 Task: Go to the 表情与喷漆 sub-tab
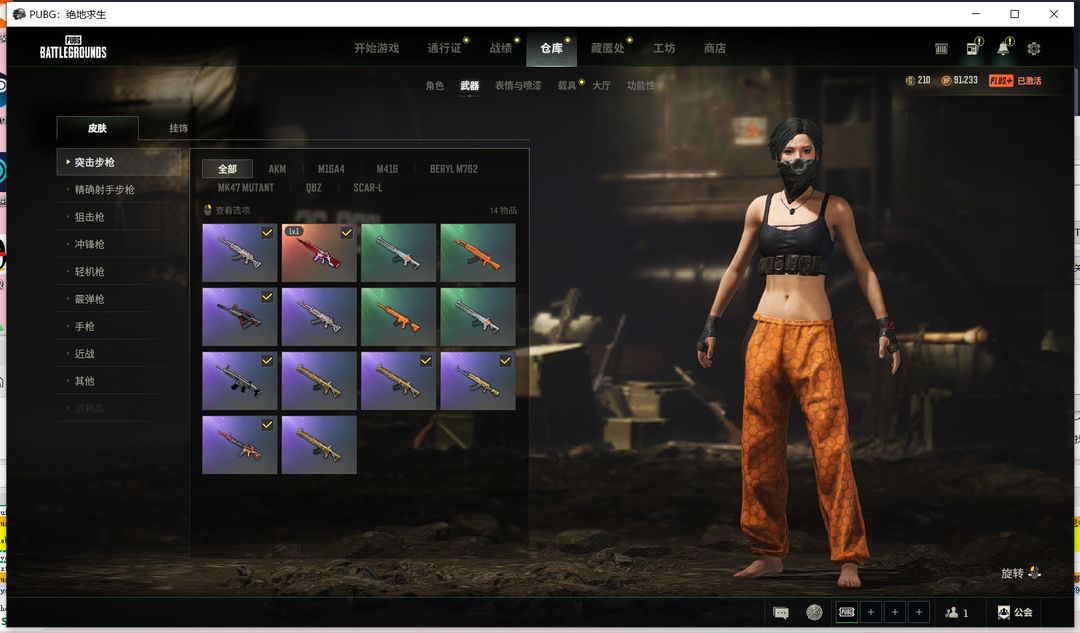coord(518,85)
